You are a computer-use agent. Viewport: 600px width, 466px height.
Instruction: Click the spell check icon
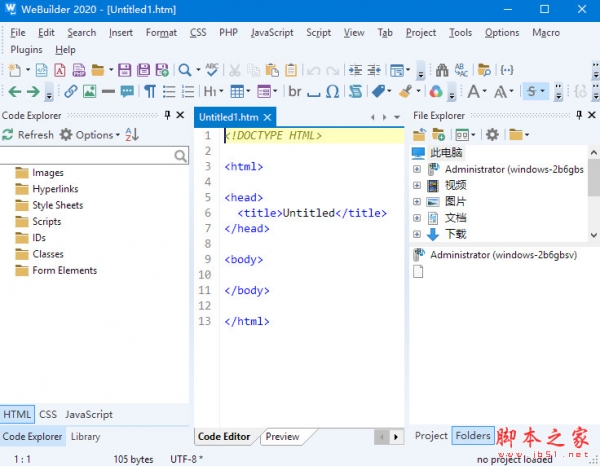[212, 70]
